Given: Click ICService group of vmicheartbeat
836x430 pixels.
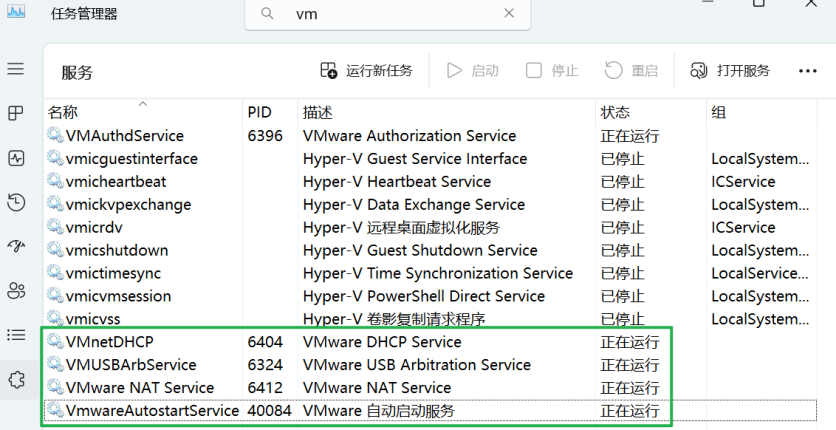Looking at the screenshot, I should pyautogui.click(x=743, y=181).
